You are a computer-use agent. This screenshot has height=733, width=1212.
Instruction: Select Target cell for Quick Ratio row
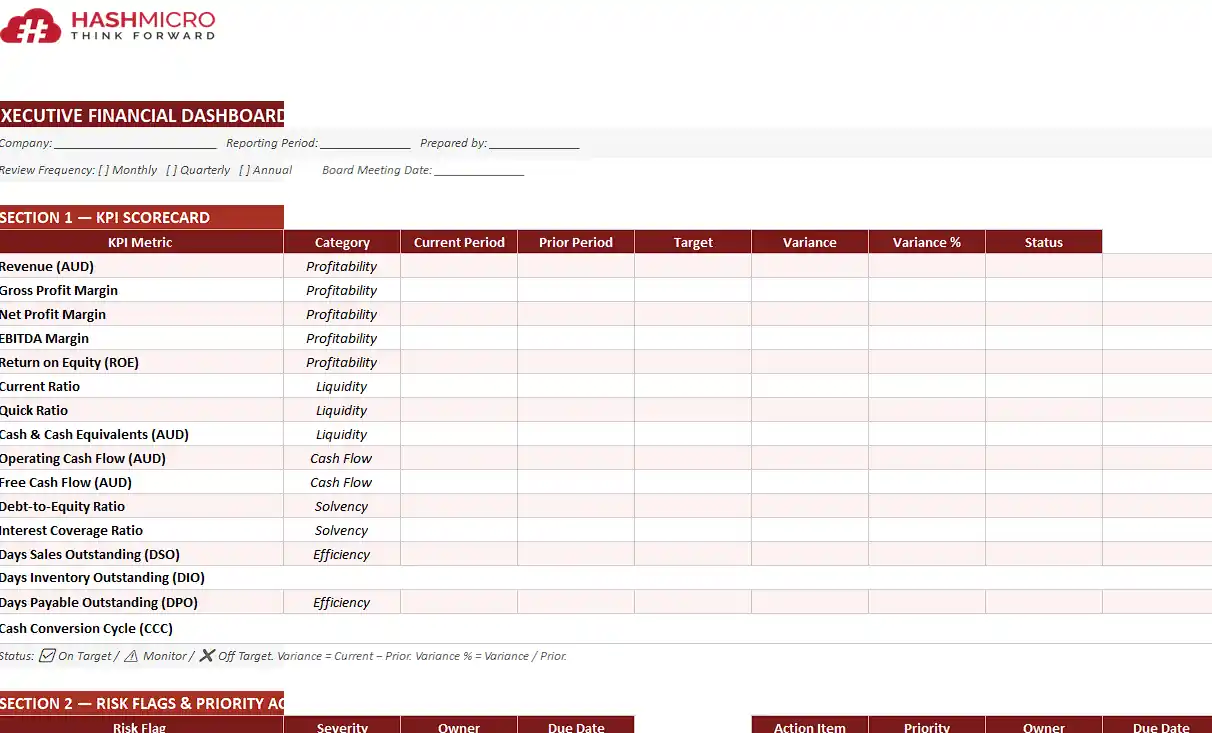(x=692, y=410)
